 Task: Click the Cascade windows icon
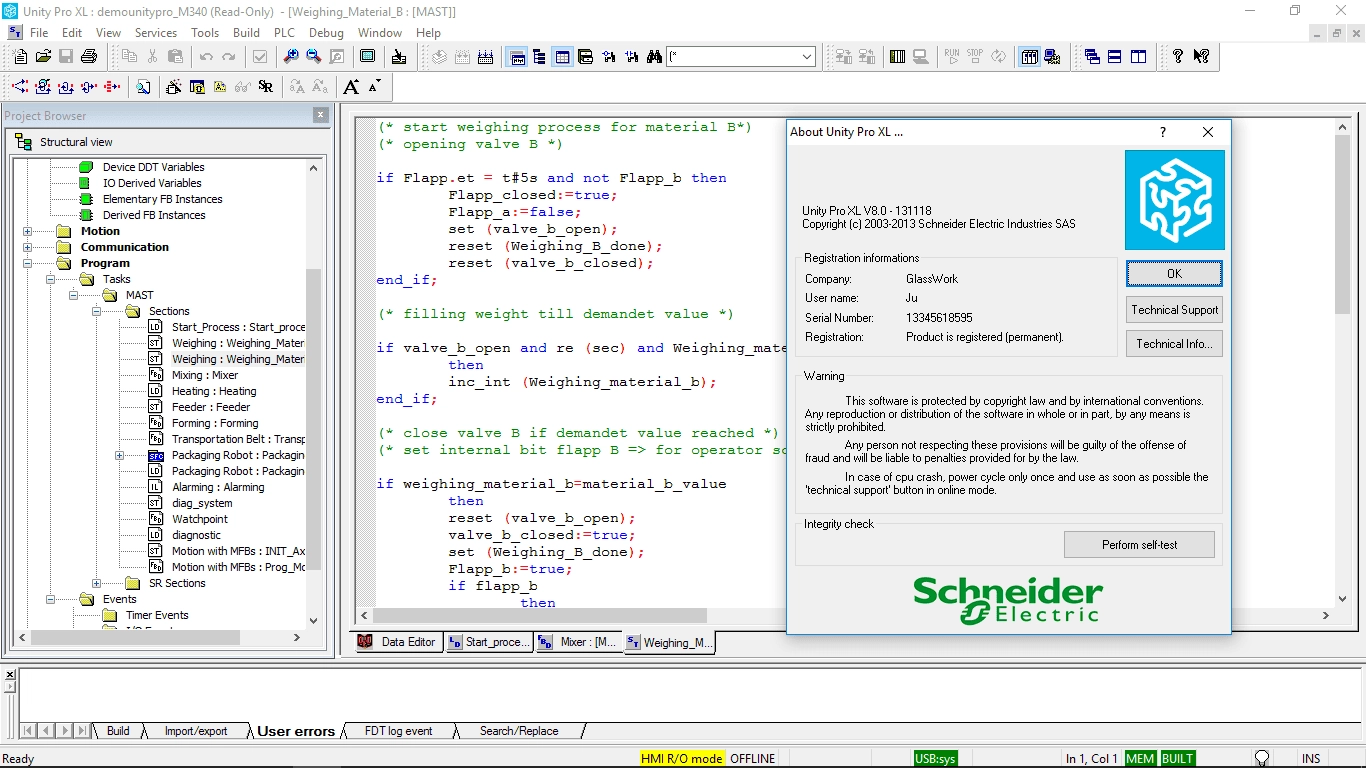pos(1092,57)
